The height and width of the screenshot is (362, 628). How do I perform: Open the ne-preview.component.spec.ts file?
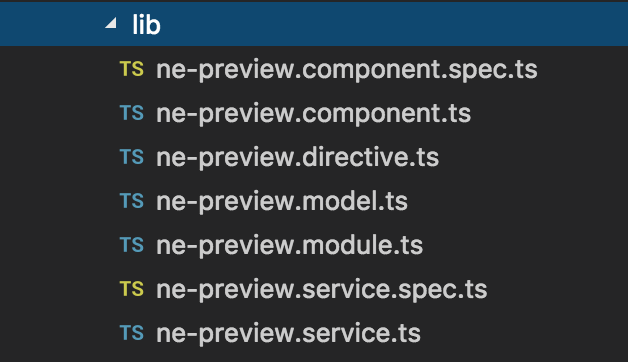(346, 70)
